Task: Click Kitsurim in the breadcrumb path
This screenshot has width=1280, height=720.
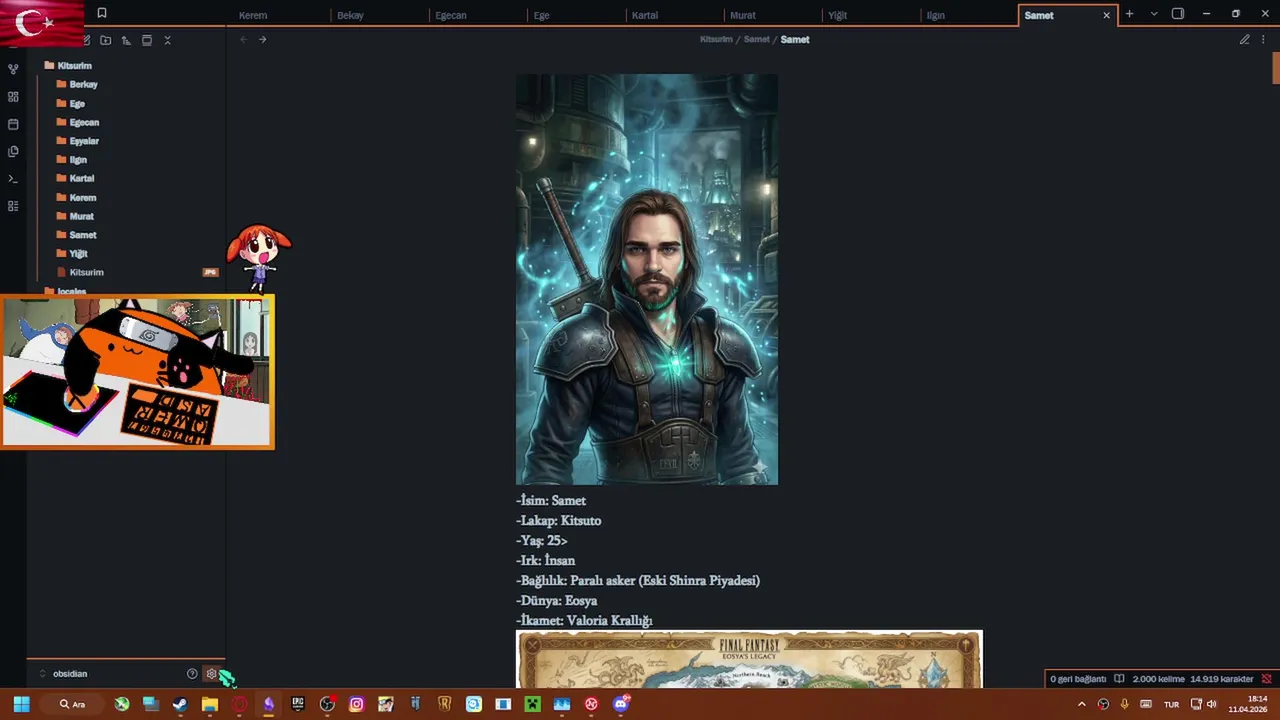Action: coord(716,39)
